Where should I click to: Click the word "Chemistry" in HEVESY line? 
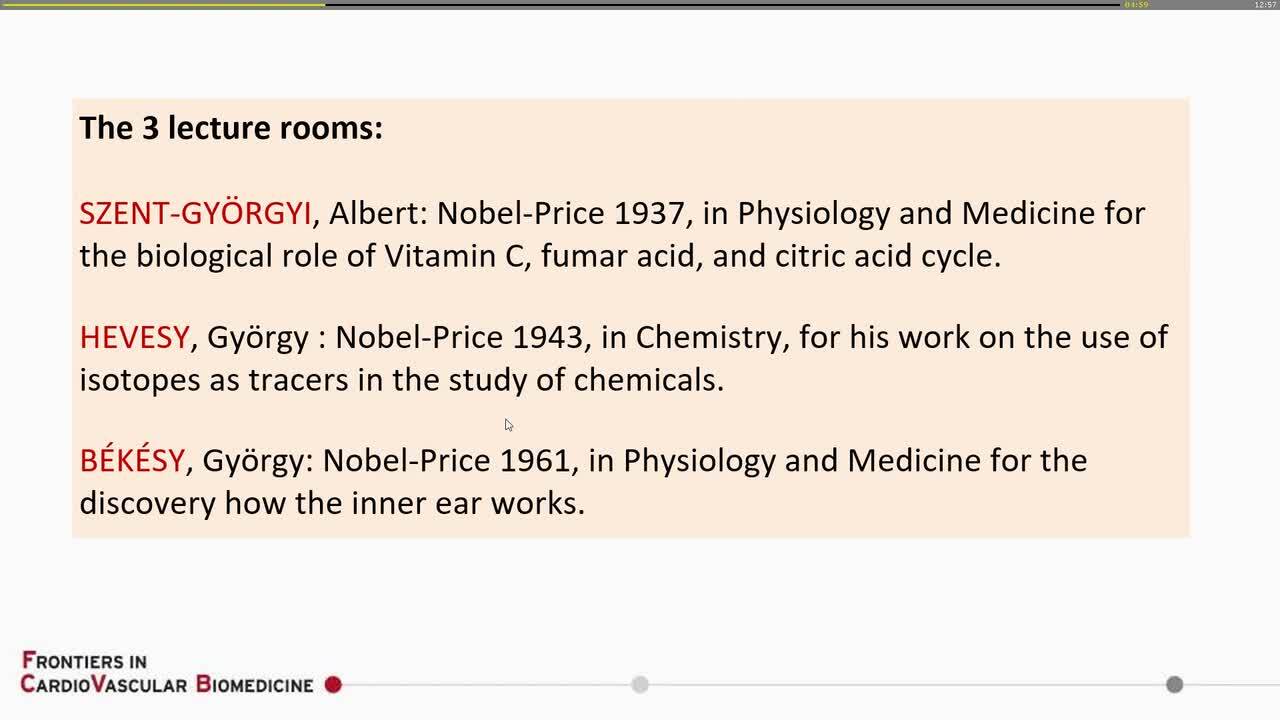pyautogui.click(x=713, y=337)
